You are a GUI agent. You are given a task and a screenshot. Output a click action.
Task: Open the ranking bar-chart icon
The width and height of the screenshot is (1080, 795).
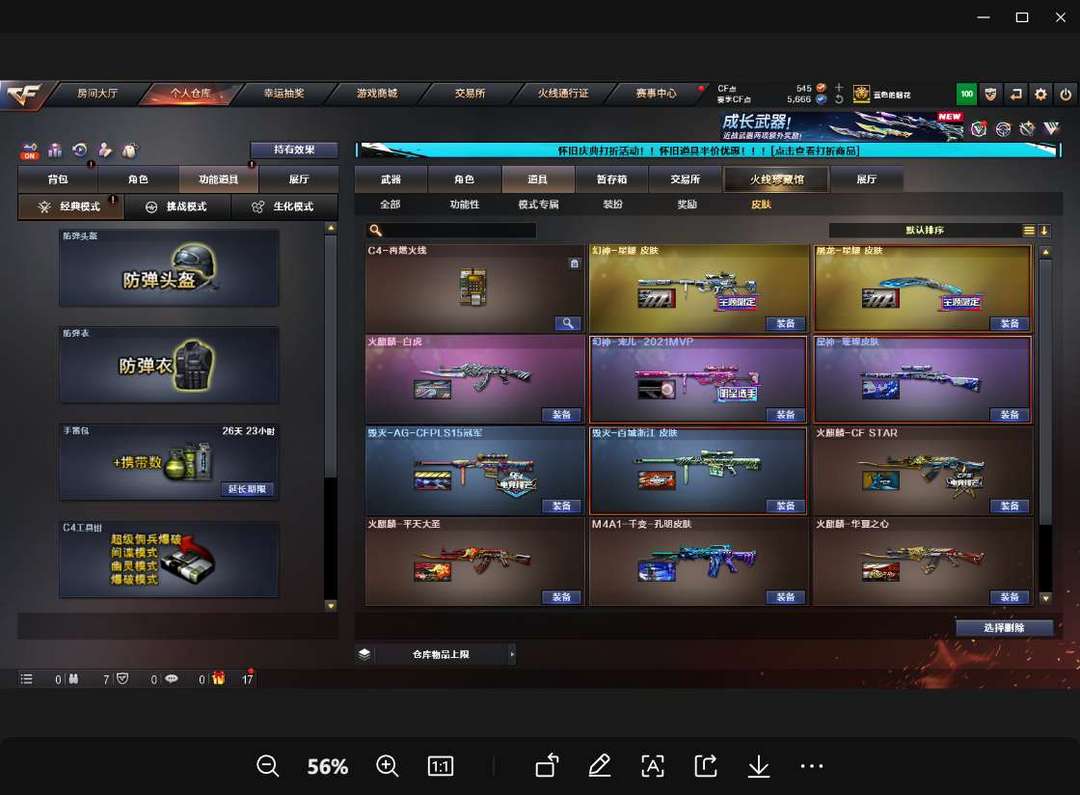[x=55, y=150]
